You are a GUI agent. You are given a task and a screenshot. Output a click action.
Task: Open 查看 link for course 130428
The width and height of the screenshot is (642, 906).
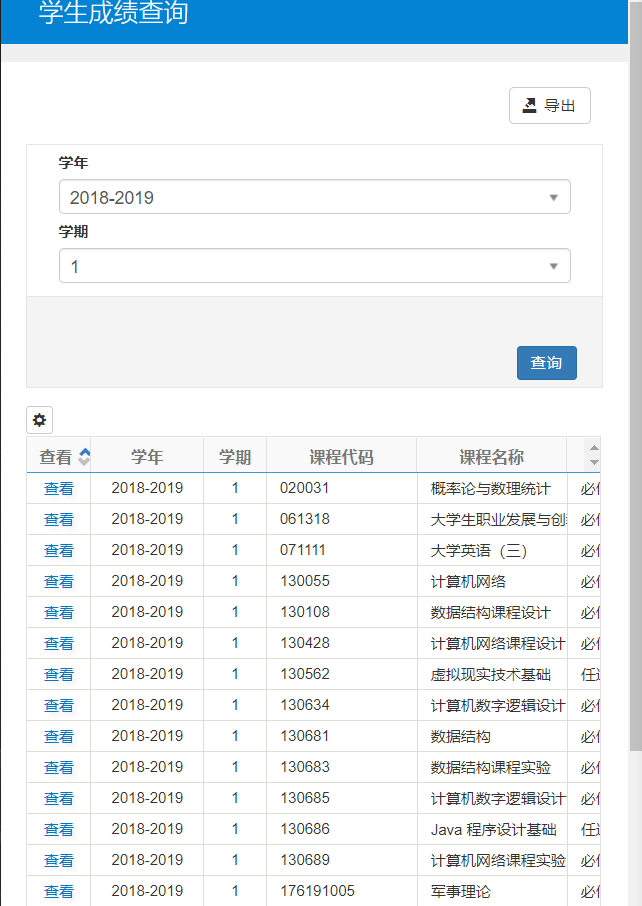point(59,644)
